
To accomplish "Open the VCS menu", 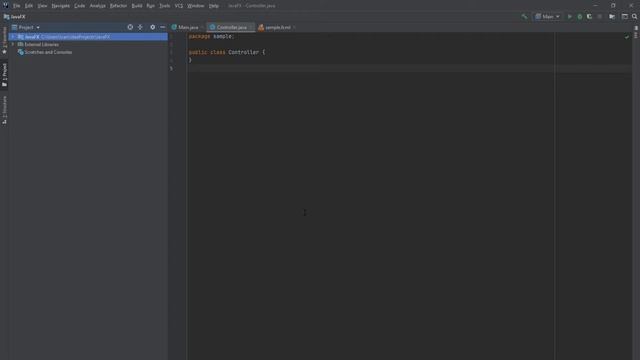I will 179,6.
